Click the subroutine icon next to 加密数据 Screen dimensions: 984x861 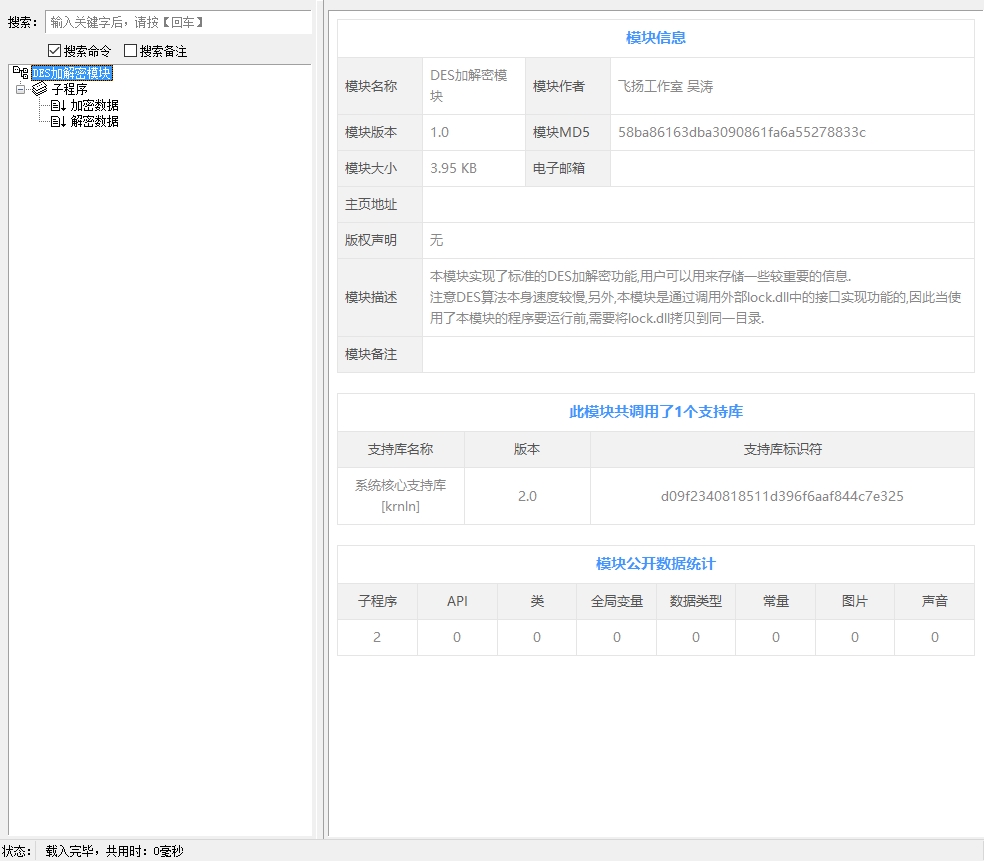coord(58,105)
